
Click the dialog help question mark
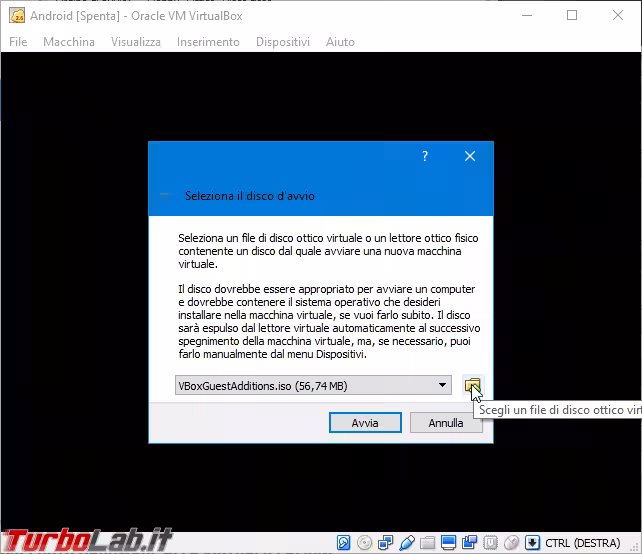425,156
